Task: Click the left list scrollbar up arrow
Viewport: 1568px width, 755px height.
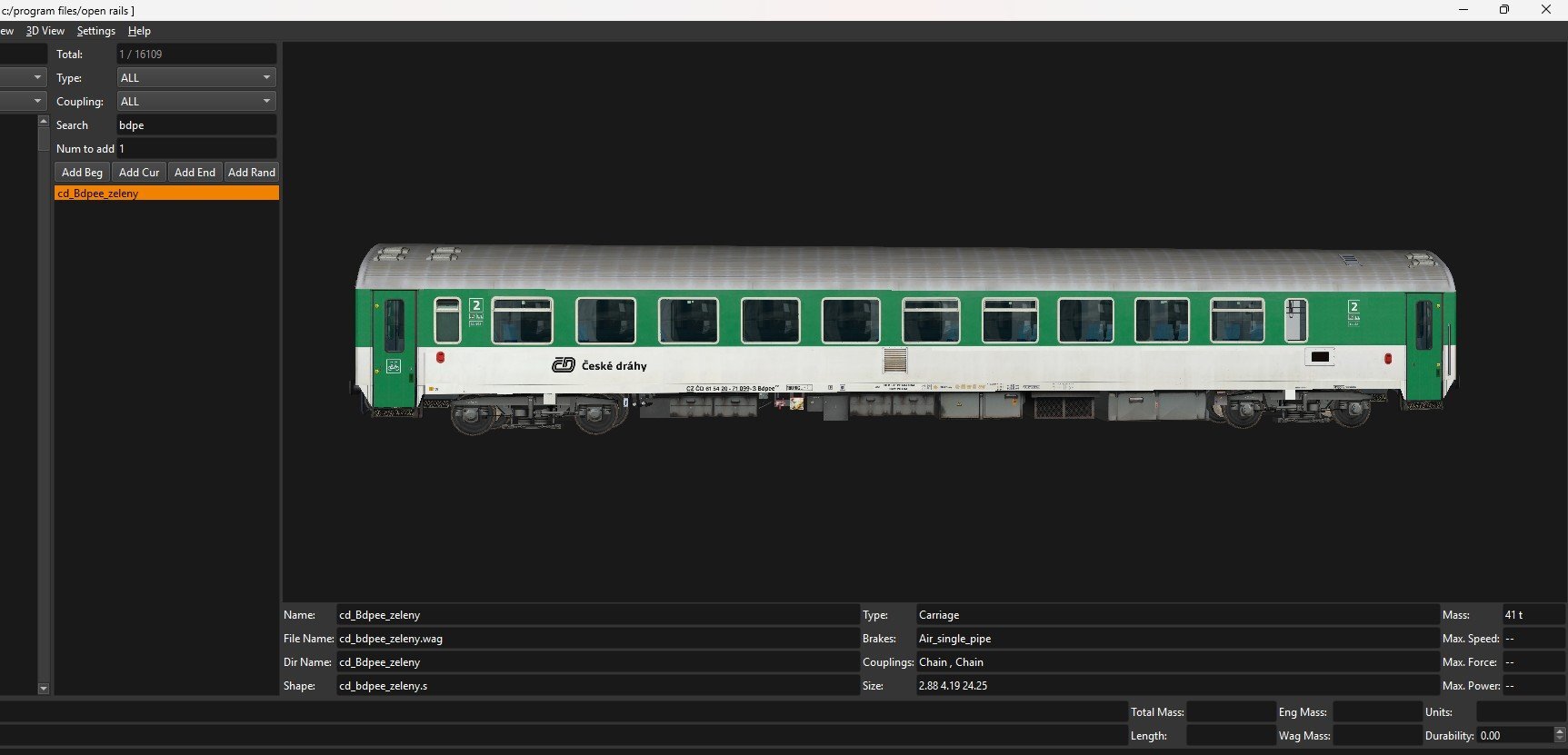Action: tap(43, 121)
